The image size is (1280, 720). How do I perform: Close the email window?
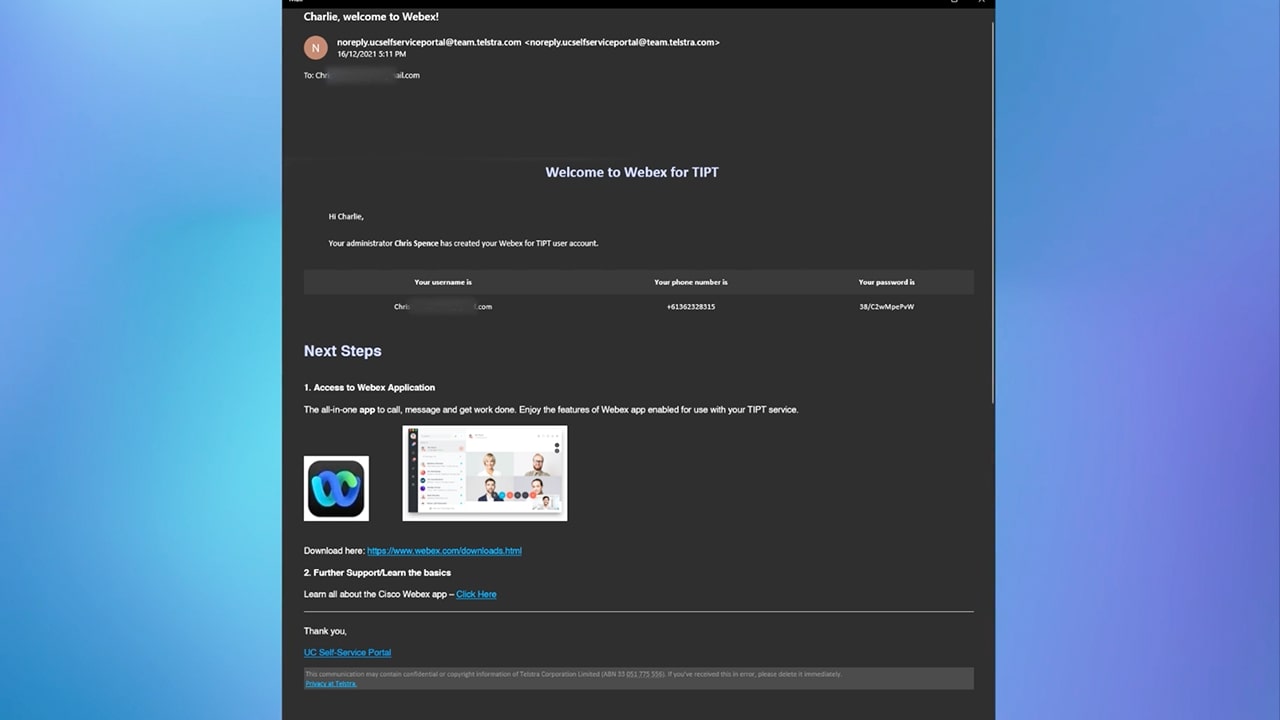click(x=982, y=2)
